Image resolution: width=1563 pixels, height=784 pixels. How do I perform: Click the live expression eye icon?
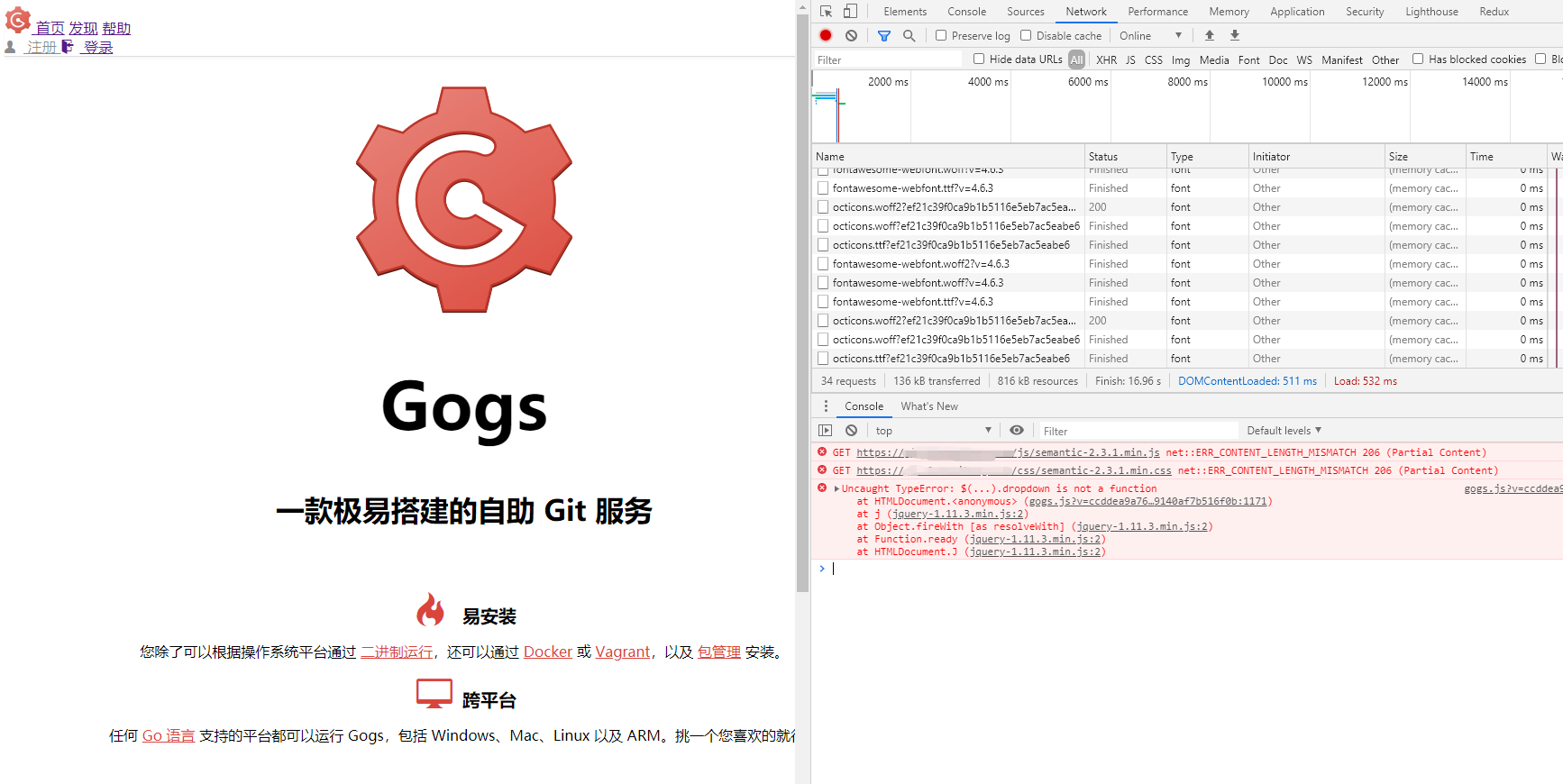pyautogui.click(x=1017, y=431)
